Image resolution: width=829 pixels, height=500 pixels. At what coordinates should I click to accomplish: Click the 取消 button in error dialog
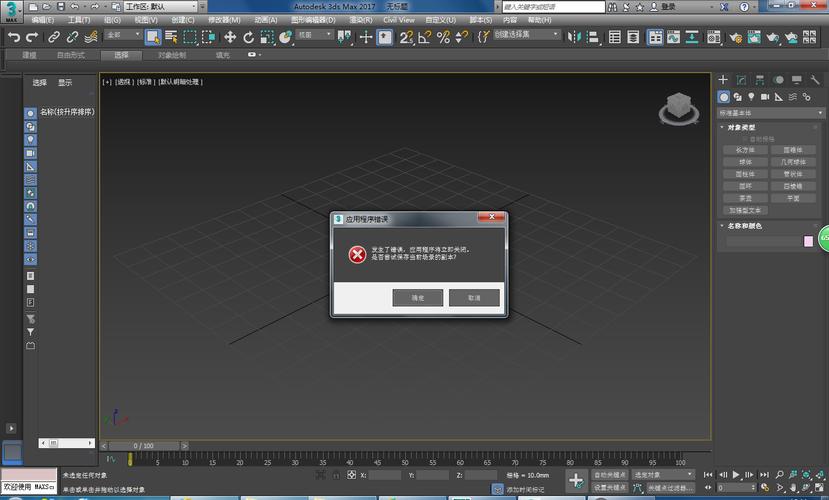[x=474, y=298]
